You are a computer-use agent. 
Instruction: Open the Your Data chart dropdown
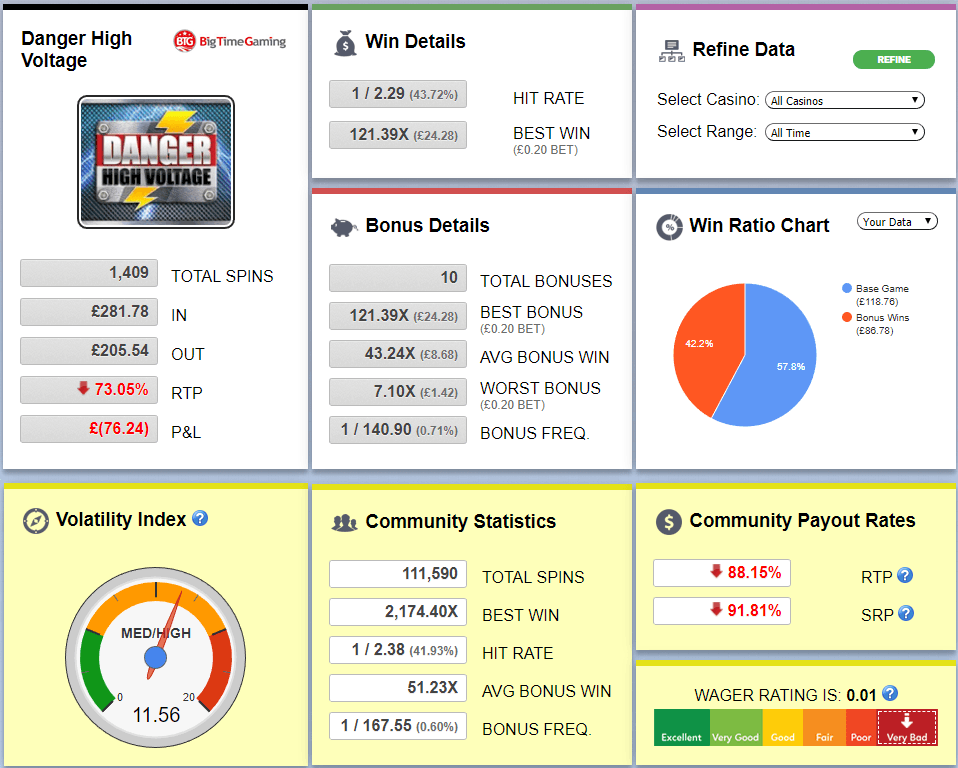pos(897,221)
